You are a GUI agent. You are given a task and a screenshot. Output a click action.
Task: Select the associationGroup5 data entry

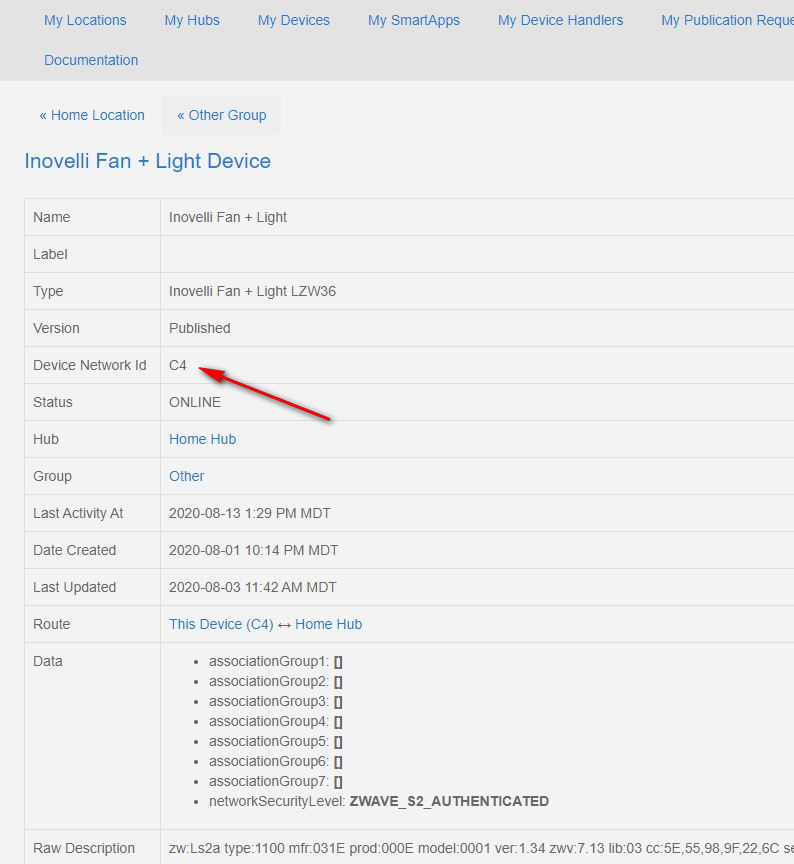coord(276,741)
